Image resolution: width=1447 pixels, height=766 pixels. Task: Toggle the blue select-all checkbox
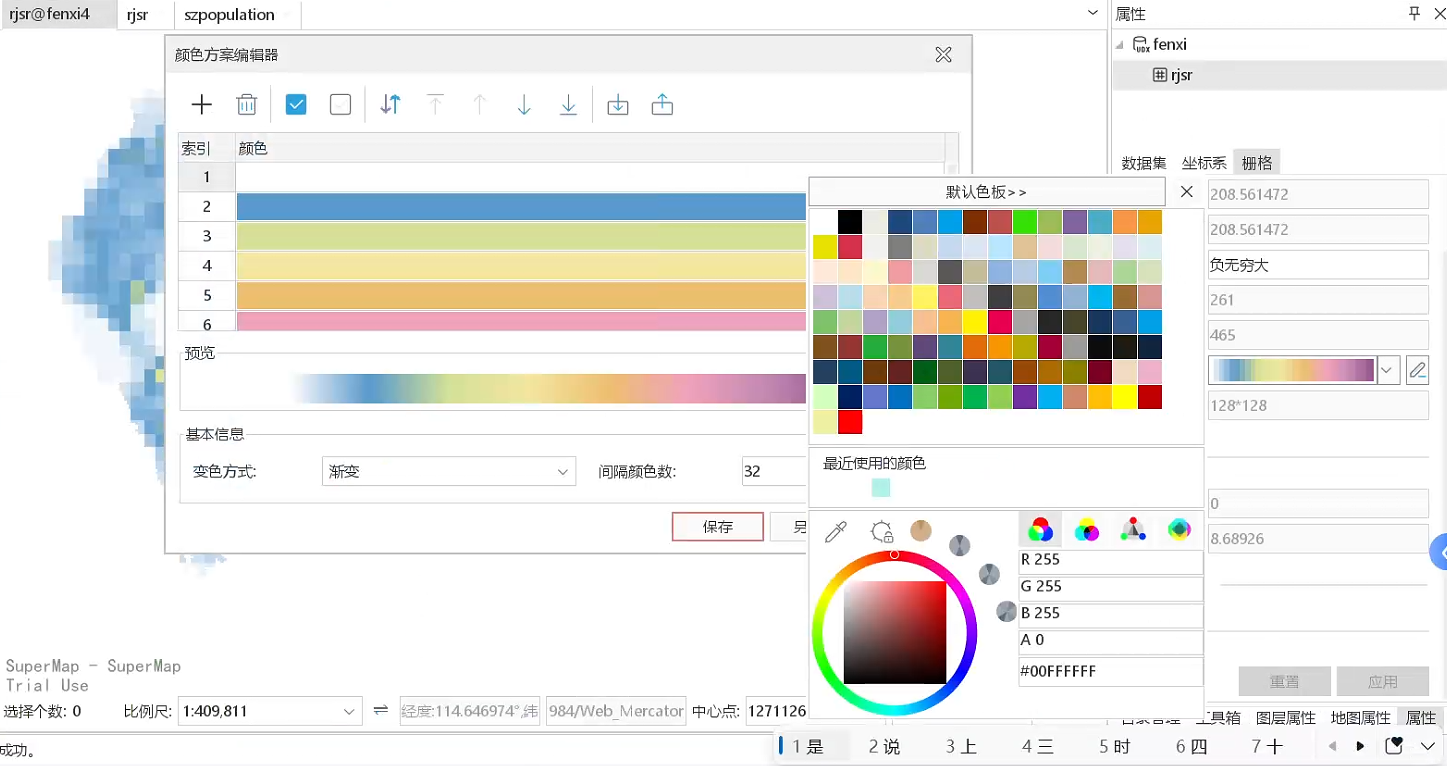296,105
